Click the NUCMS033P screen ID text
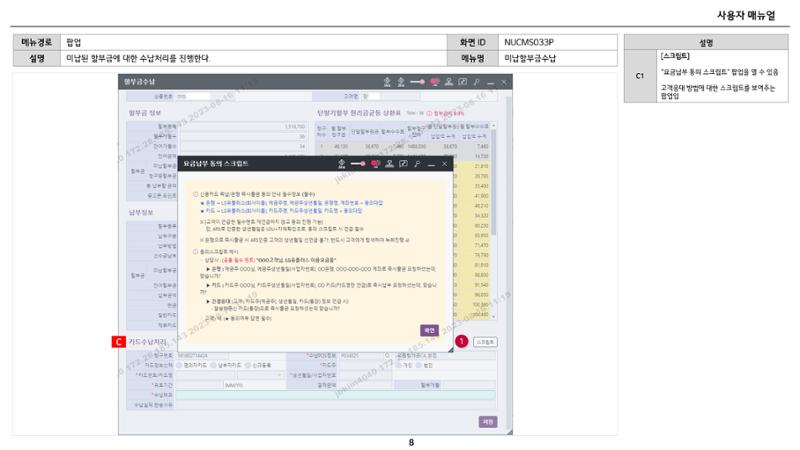 529,42
